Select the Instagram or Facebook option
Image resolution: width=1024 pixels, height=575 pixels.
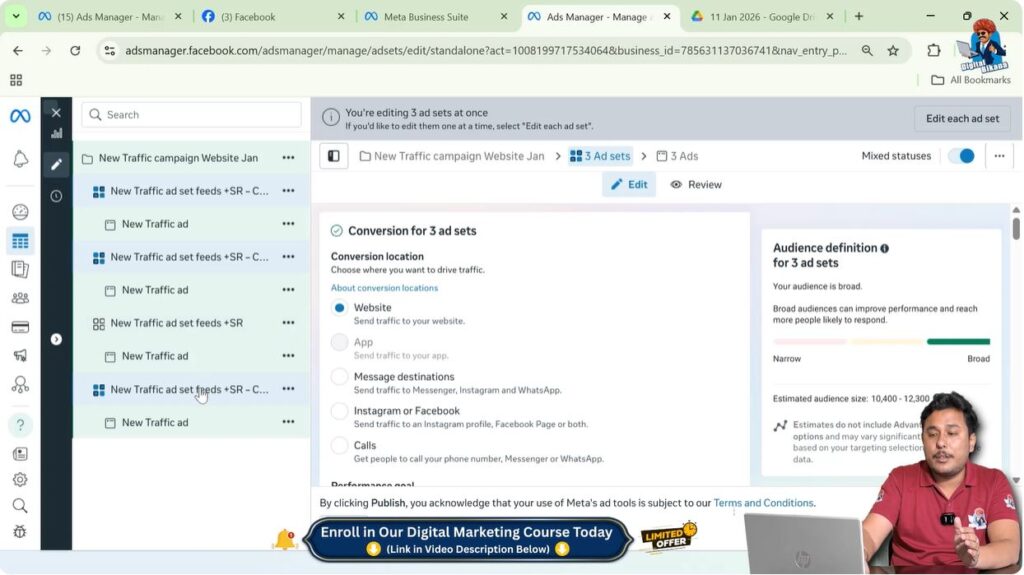[x=339, y=411]
